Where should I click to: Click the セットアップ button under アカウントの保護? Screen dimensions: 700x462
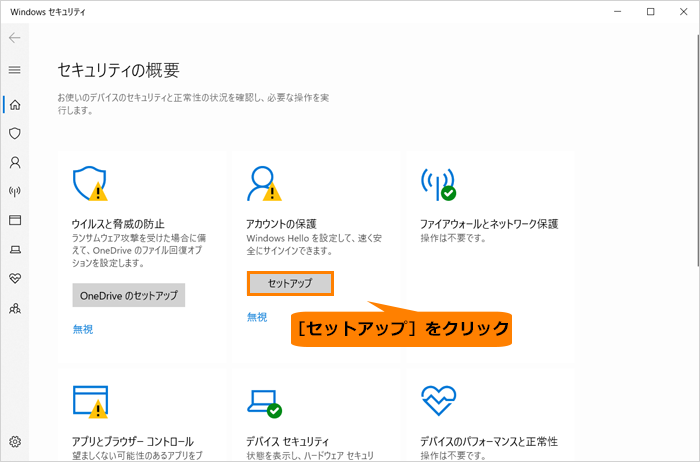[290, 283]
